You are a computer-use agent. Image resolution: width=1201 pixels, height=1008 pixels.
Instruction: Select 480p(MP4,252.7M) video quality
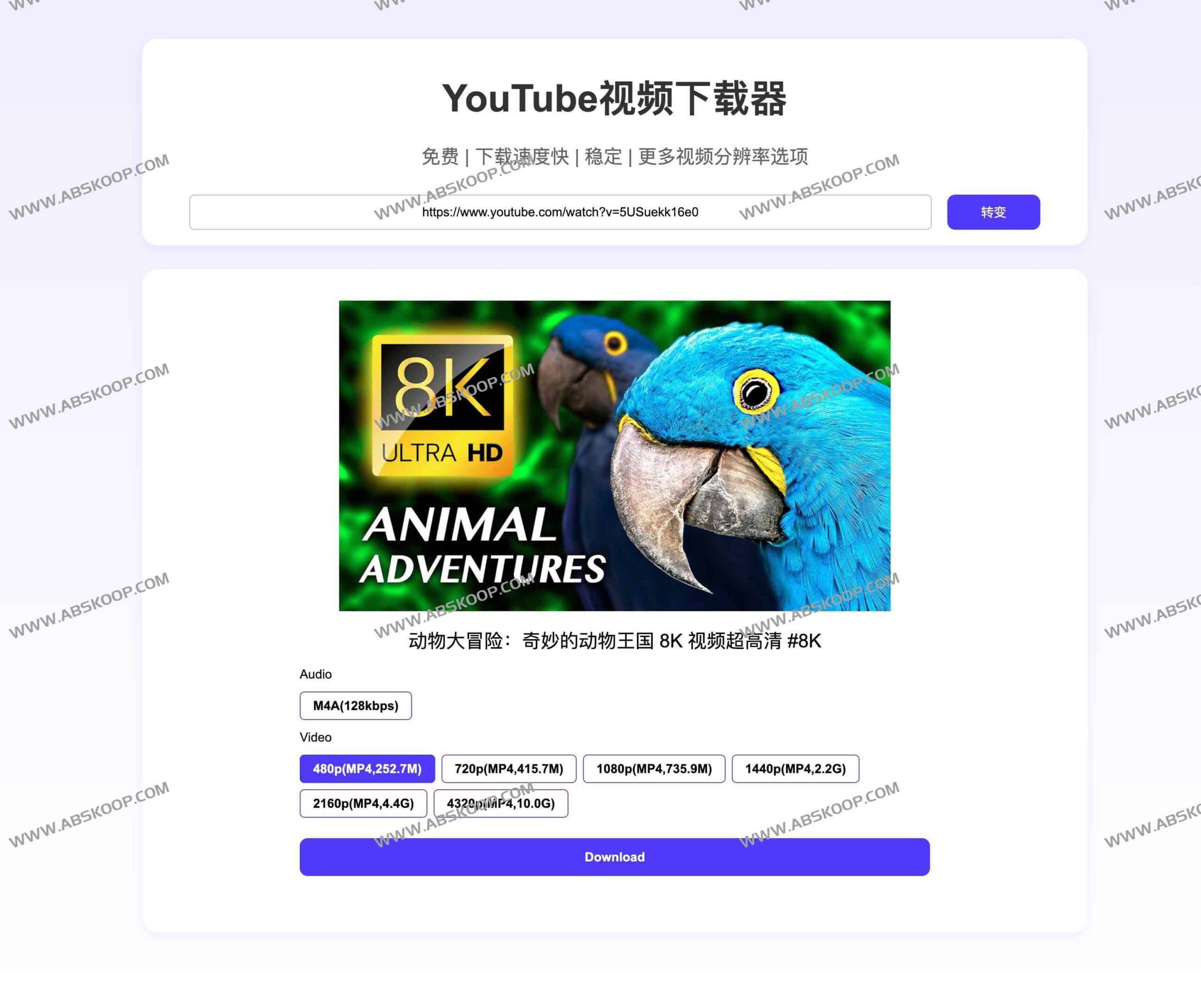[367, 769]
